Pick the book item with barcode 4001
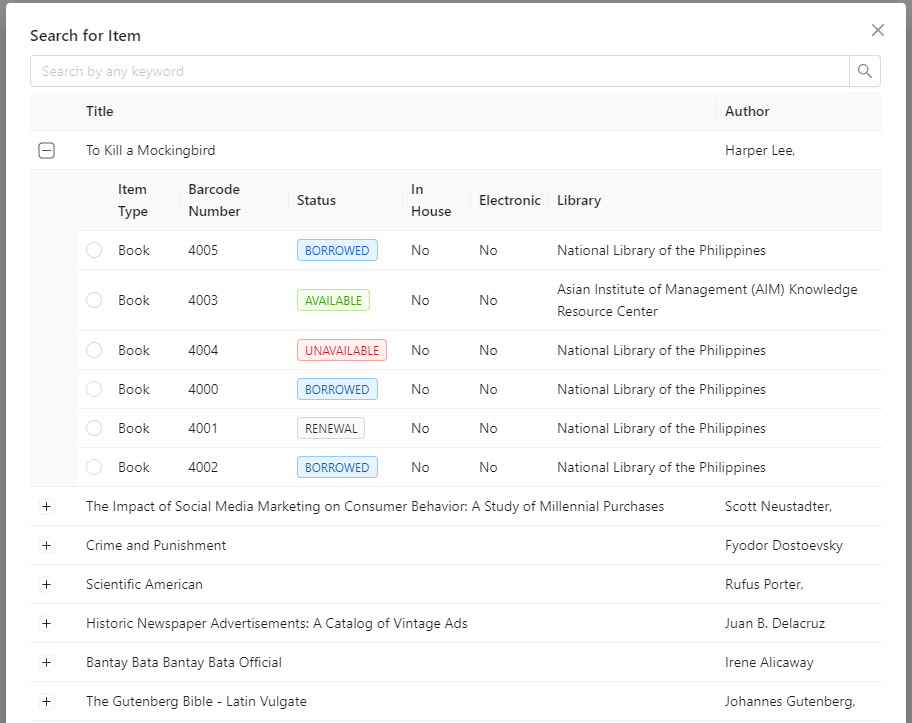The width and height of the screenshot is (912, 723). (x=94, y=429)
